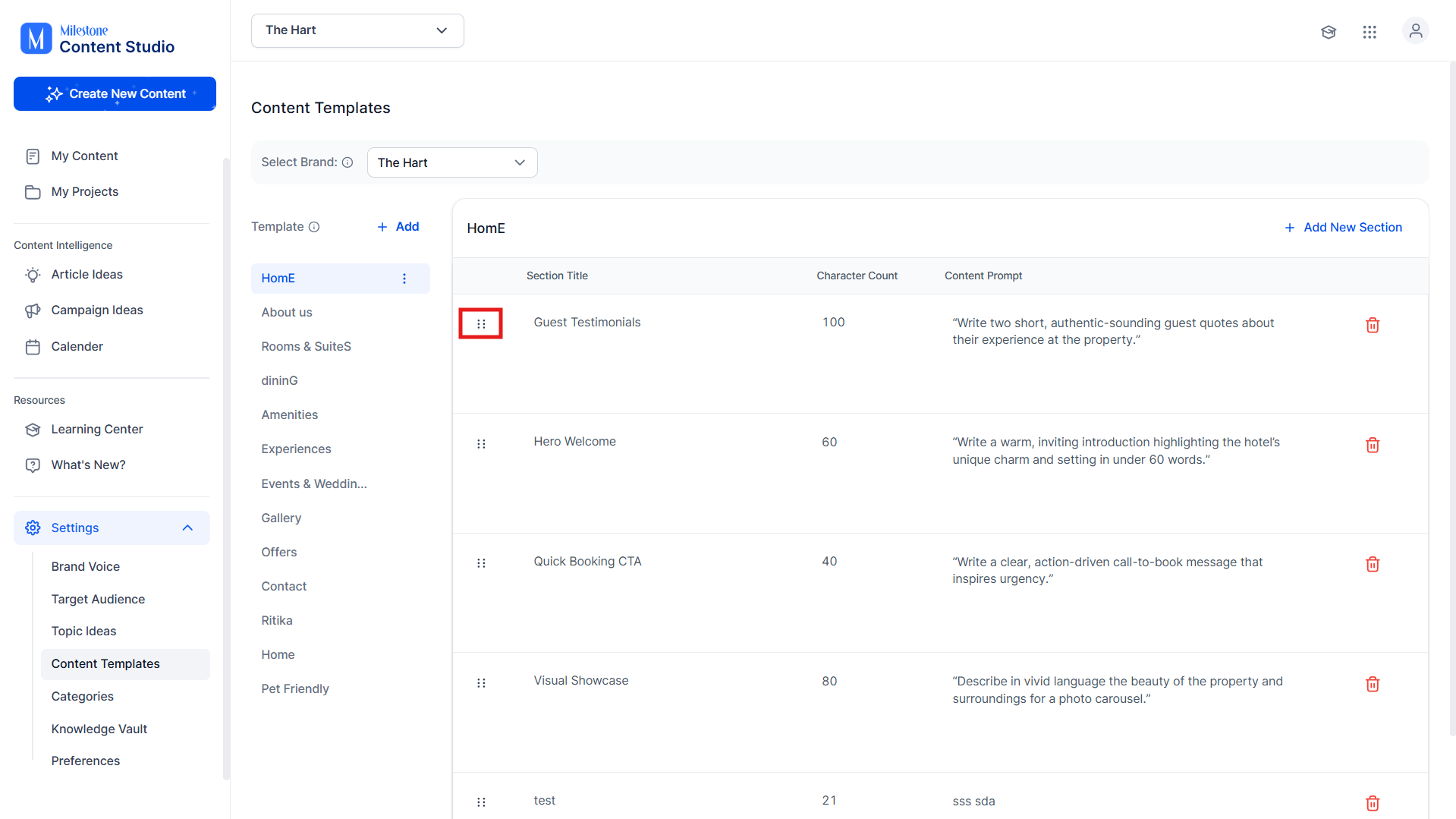Click Add New Section

point(1343,228)
